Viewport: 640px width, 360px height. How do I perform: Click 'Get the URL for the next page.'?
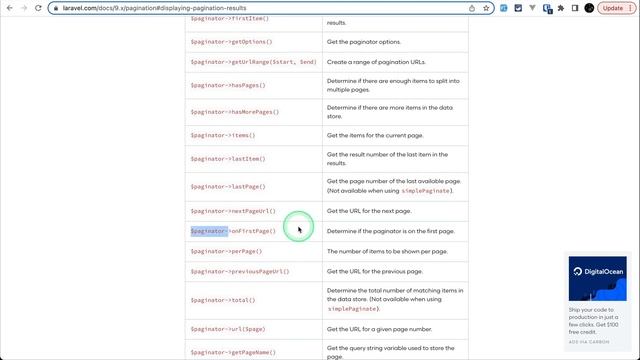pyautogui.click(x=369, y=211)
